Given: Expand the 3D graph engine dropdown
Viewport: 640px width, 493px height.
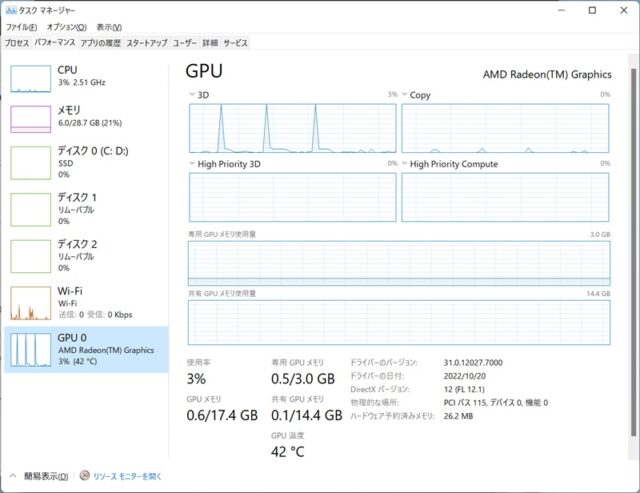Looking at the screenshot, I should 193,94.
